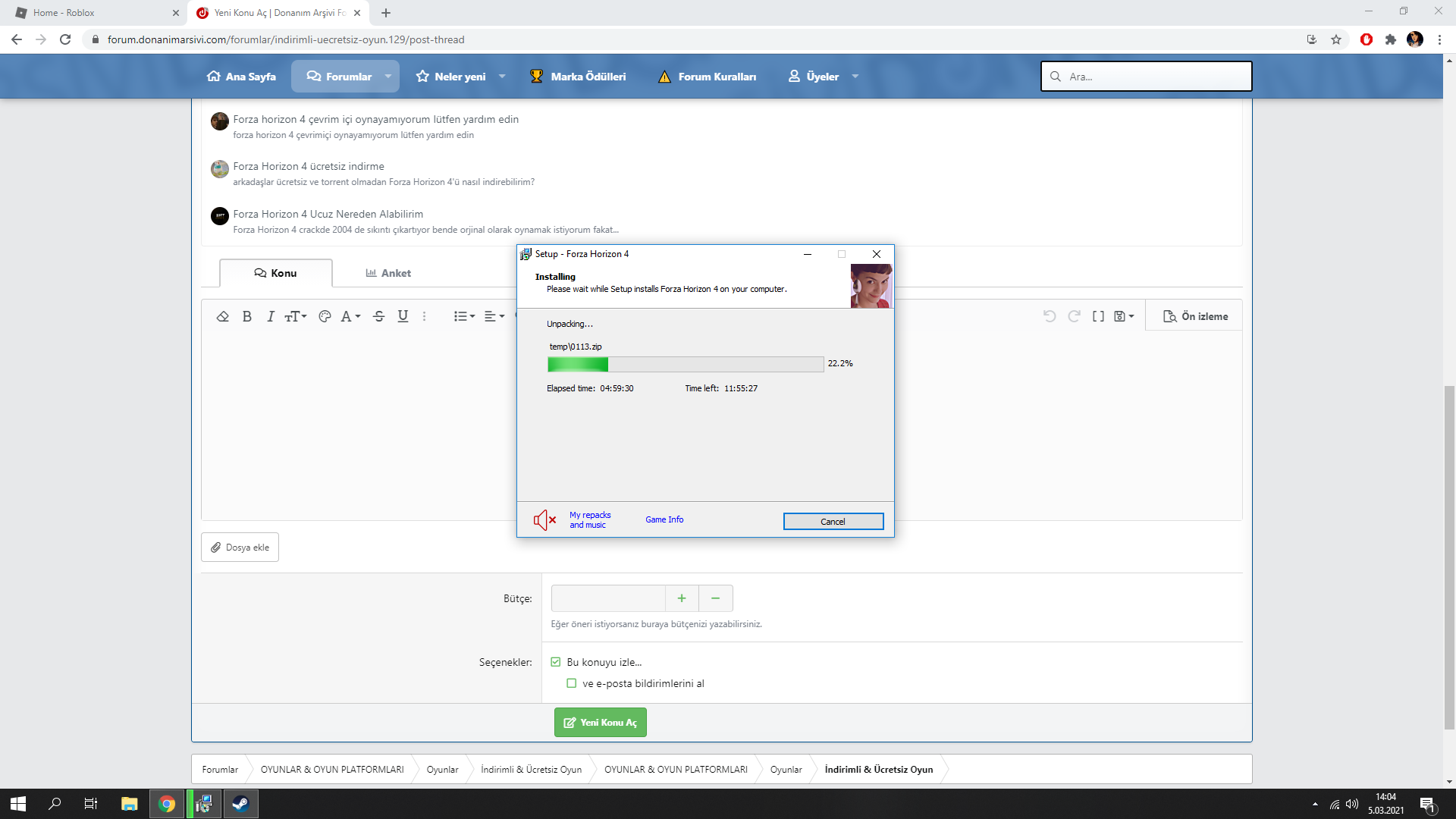Image resolution: width=1456 pixels, height=819 pixels.
Task: Click the eraser remove-formatting icon
Action: click(222, 316)
